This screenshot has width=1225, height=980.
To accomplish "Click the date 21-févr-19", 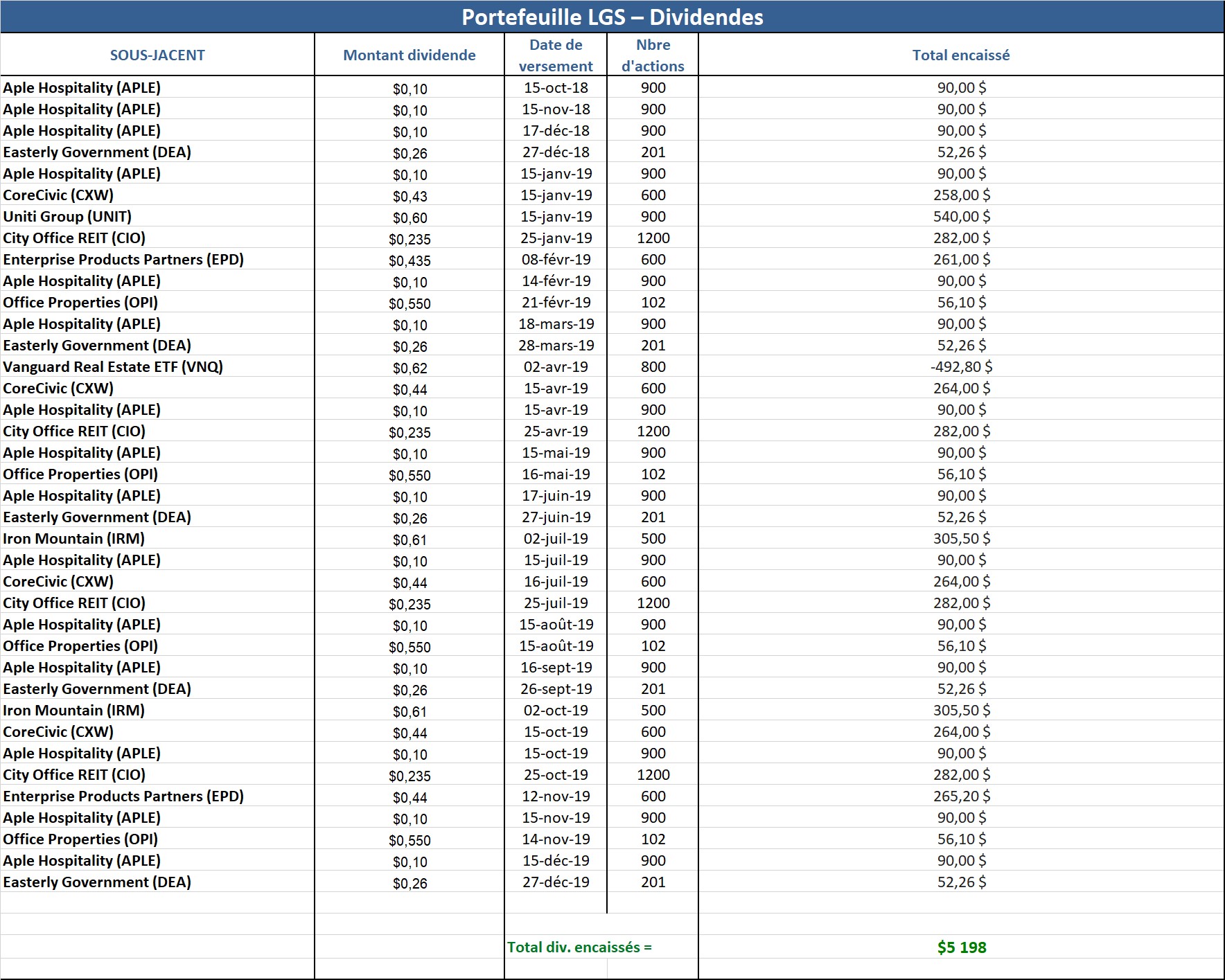I will pyautogui.click(x=556, y=303).
